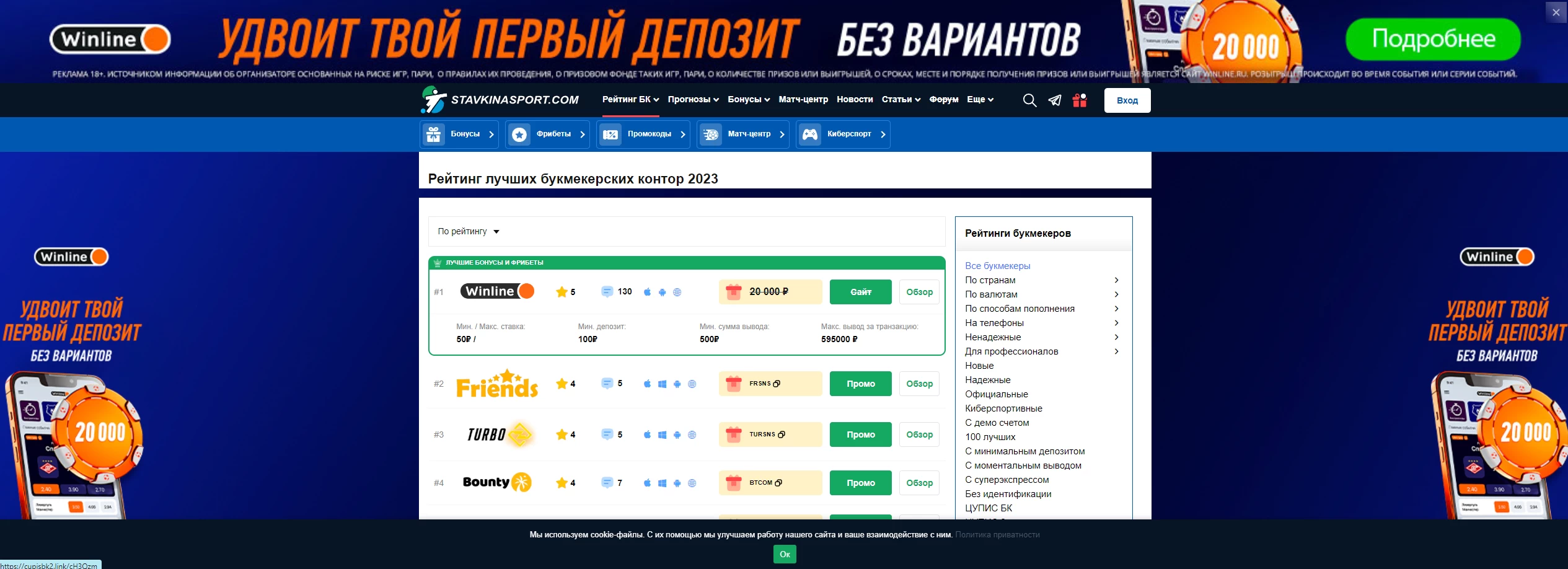Click Обзор button for Winline
The image size is (1568, 569).
pos(919,292)
